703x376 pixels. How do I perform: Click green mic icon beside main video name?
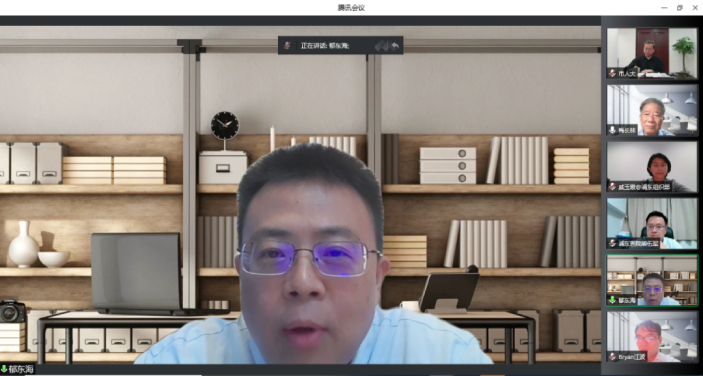(x=4, y=369)
